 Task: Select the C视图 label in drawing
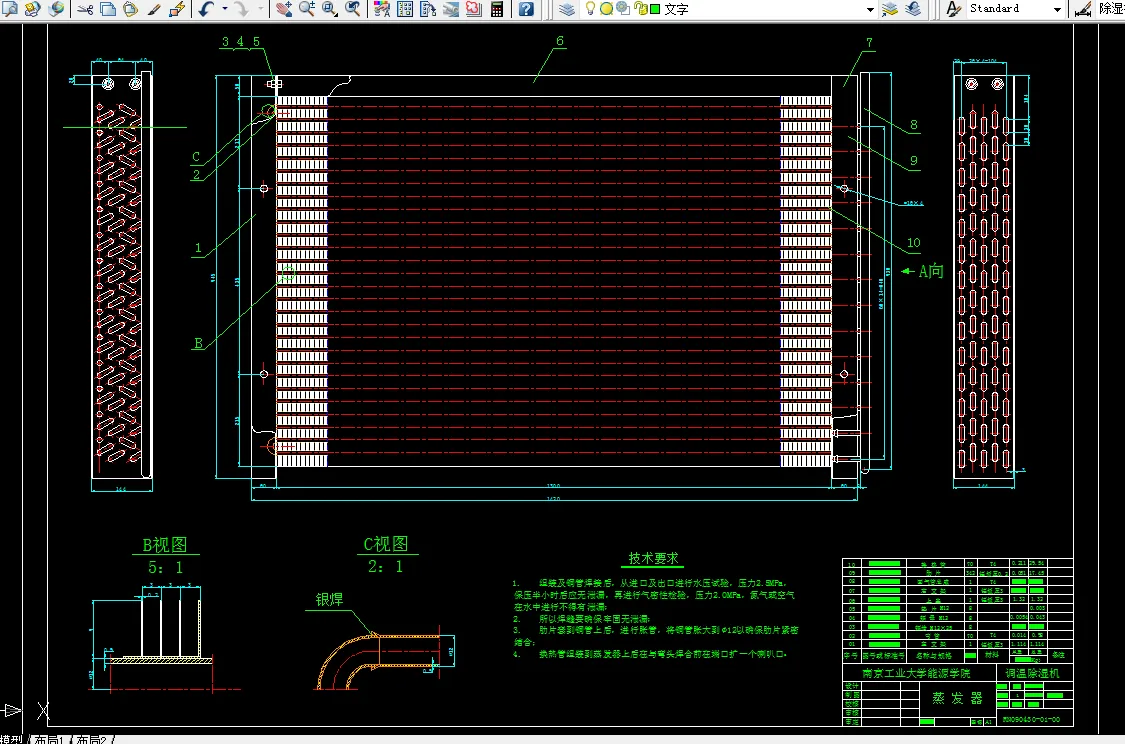tap(386, 544)
